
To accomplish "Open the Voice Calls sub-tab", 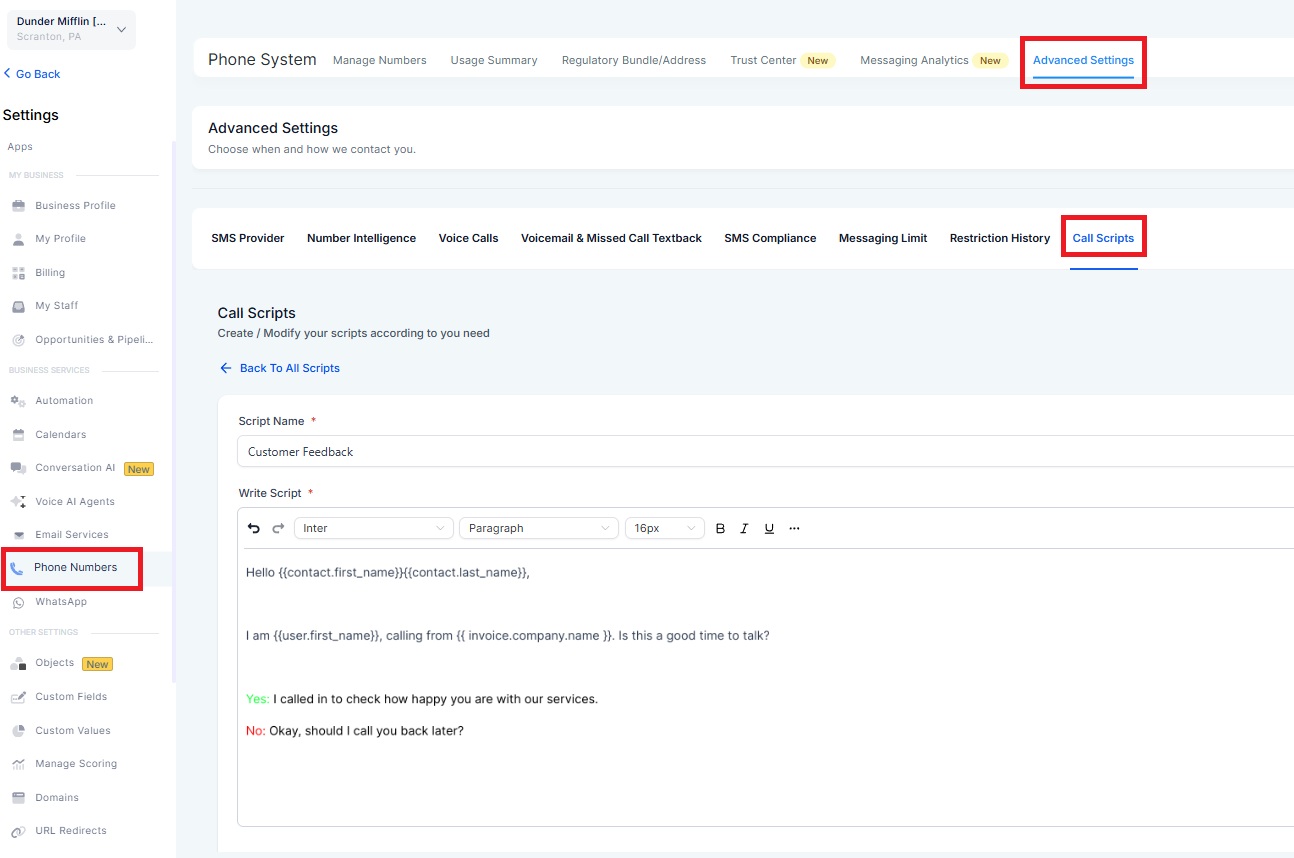I will pyautogui.click(x=468, y=238).
